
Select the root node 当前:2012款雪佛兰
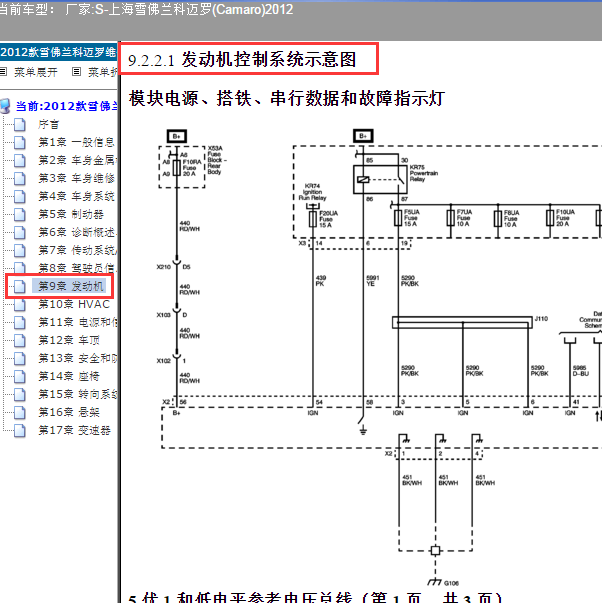tap(66, 106)
